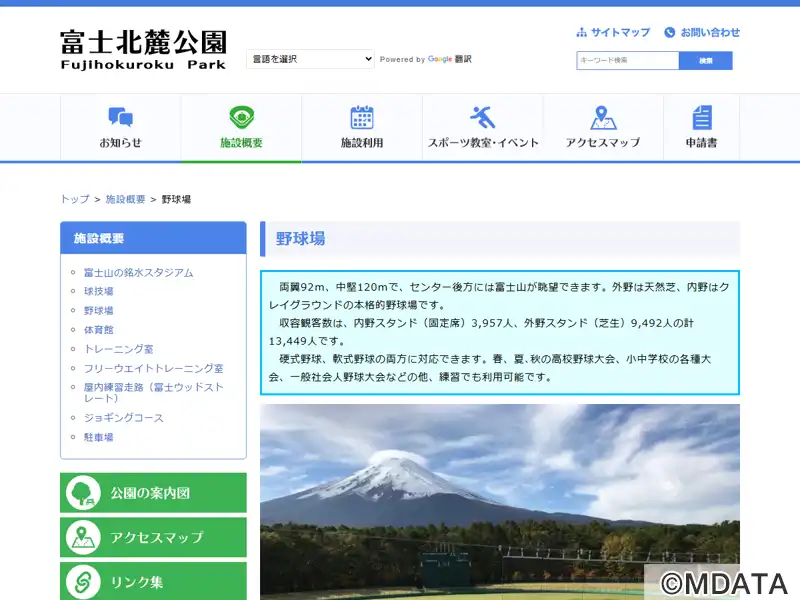800x600 pixels.
Task: Click the calendar 施設利用 icon
Action: pos(362,117)
